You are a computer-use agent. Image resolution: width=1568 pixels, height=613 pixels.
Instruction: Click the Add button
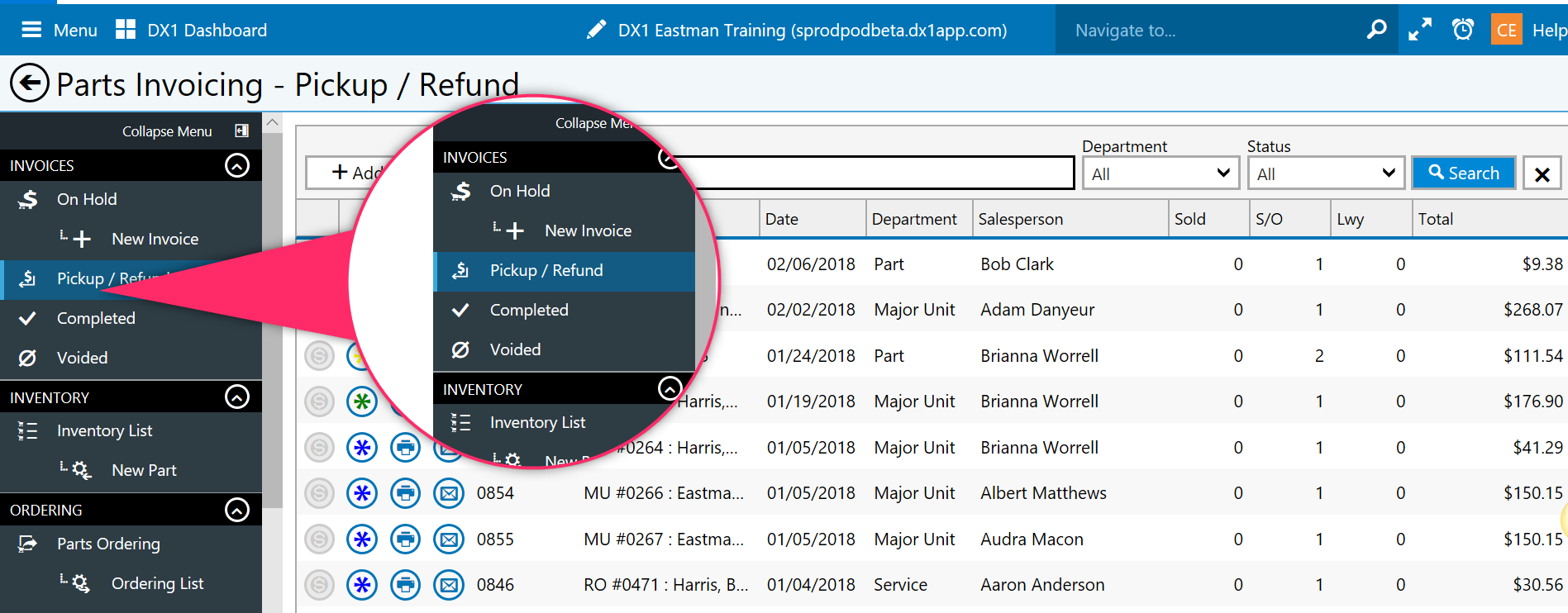coord(358,173)
